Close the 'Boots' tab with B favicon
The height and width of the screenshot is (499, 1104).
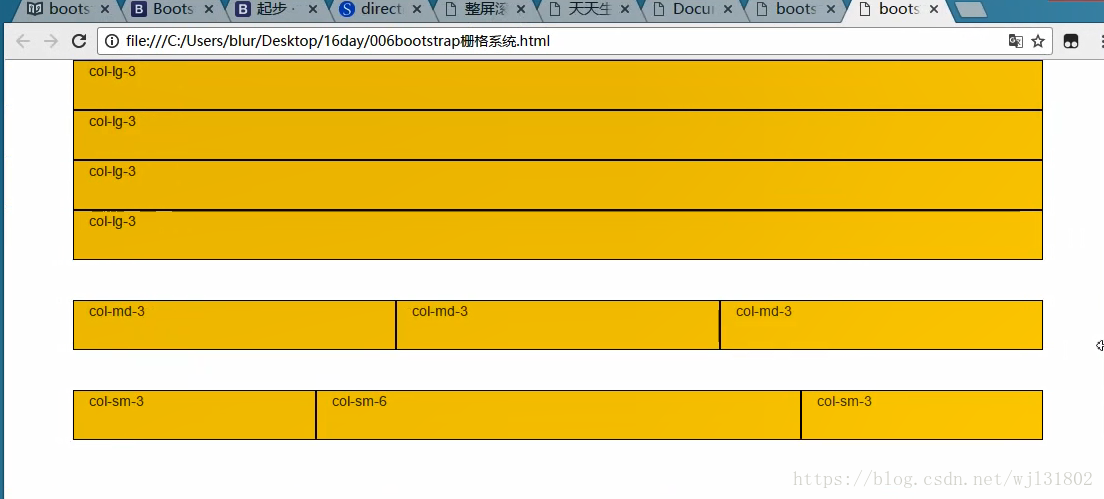(x=208, y=9)
